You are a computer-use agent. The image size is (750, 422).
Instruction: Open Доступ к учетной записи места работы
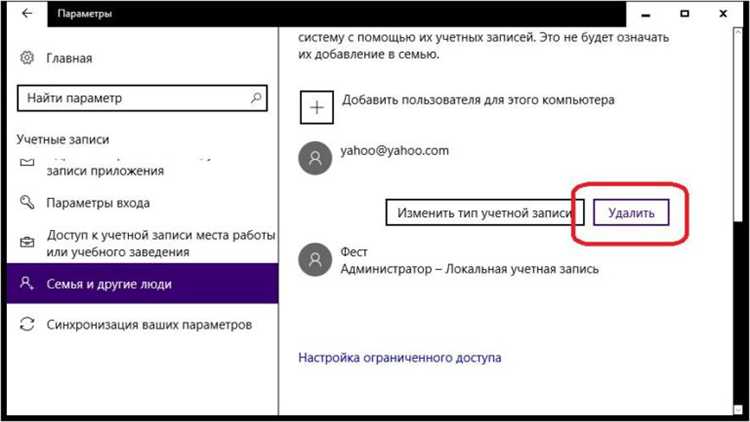tap(161, 243)
